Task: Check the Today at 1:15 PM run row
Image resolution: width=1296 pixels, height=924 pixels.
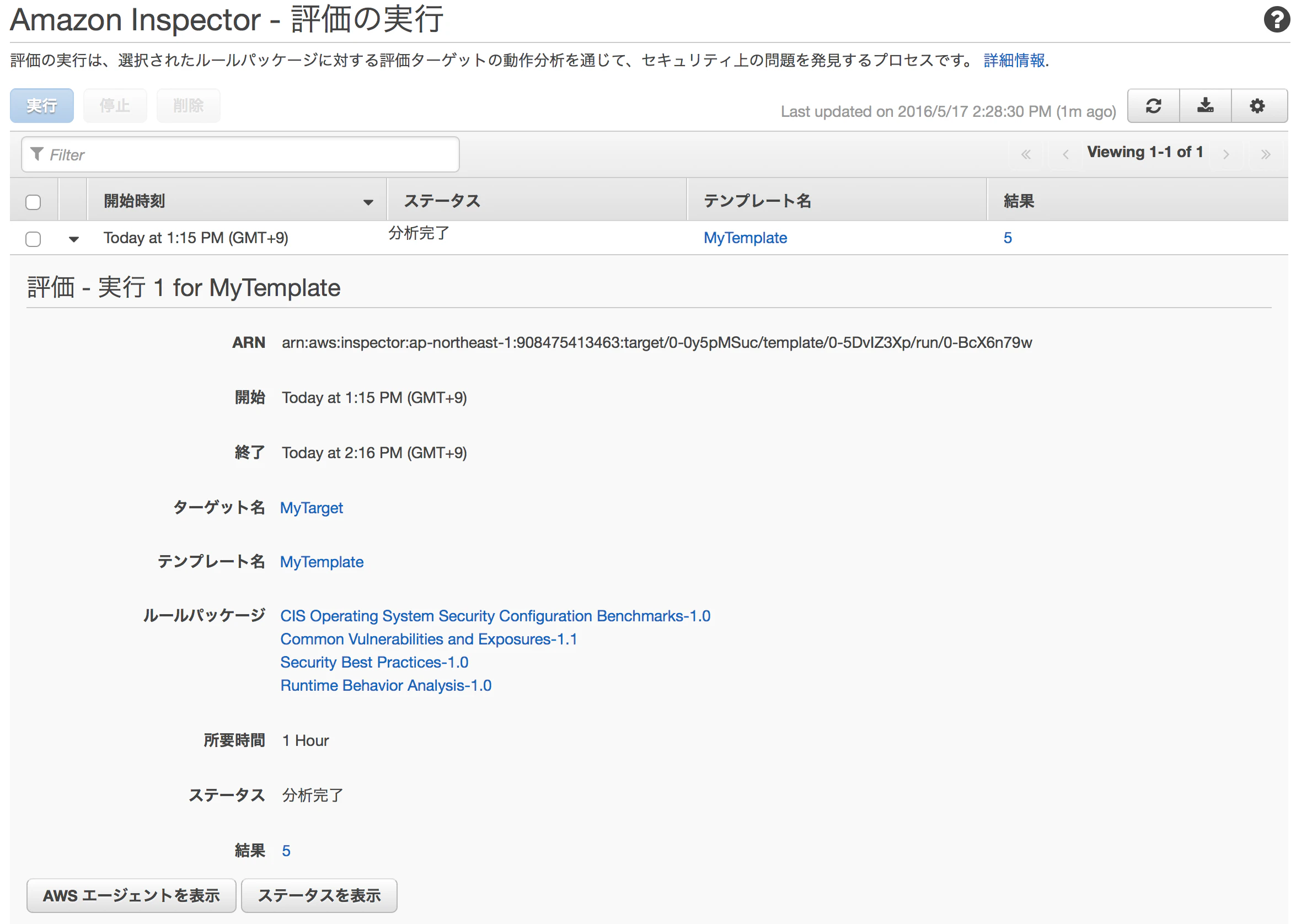Action: coord(33,238)
